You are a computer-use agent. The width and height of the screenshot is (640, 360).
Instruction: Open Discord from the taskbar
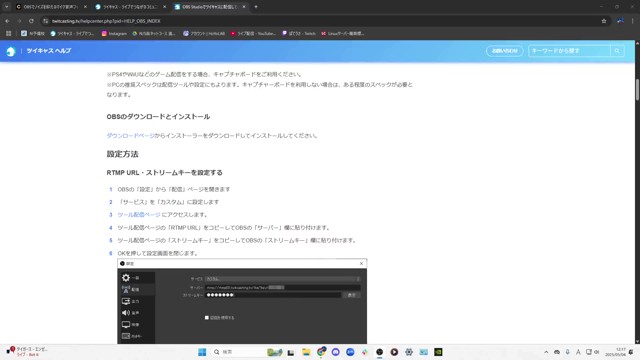click(336, 352)
